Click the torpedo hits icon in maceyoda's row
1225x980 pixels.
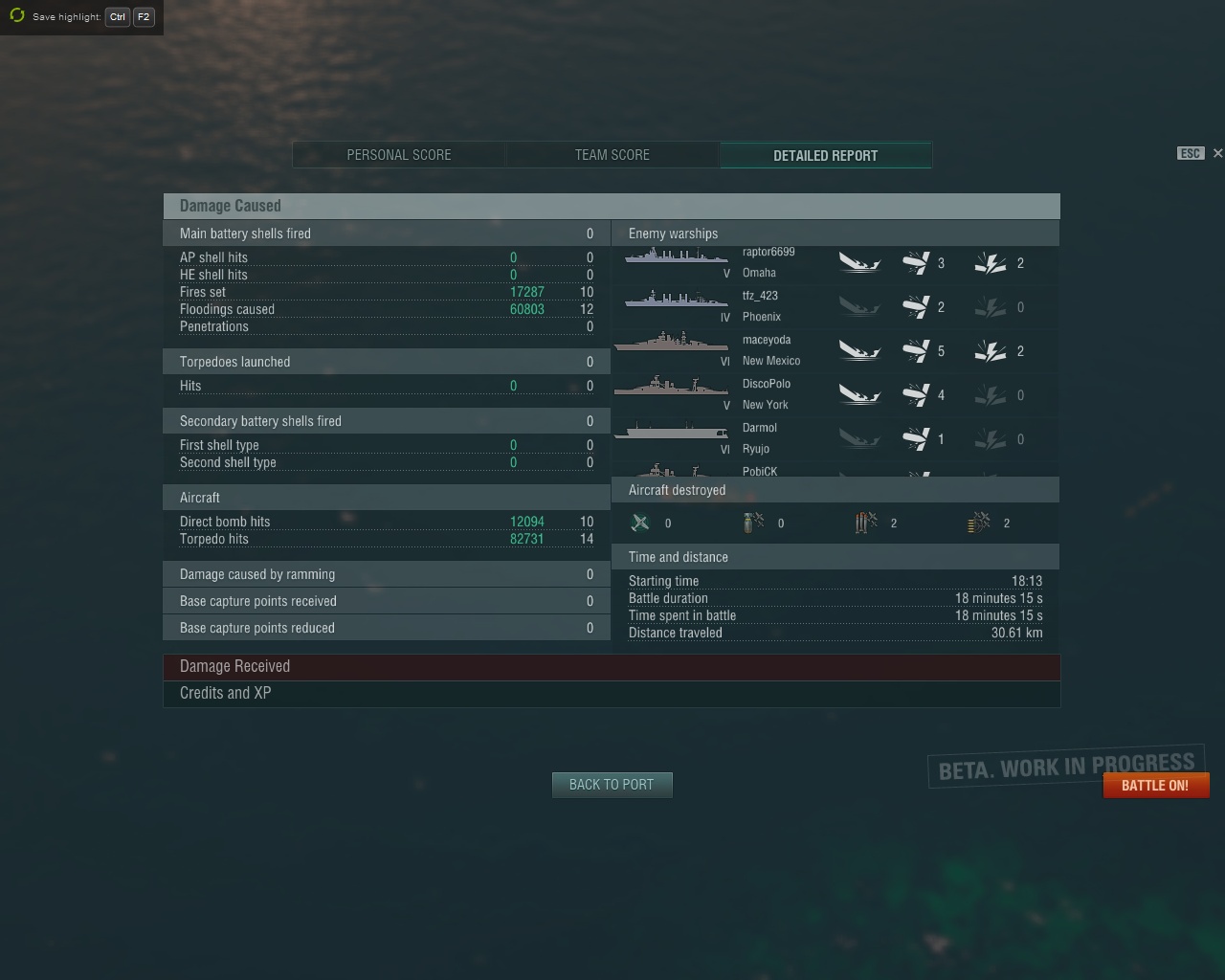click(x=915, y=351)
